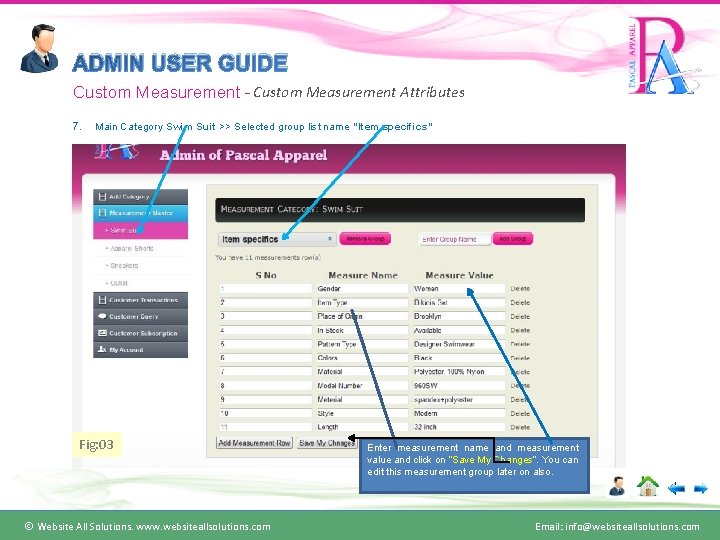Click the info@websiteallsolutions.com email link
The width and height of the screenshot is (720, 540).
(632, 527)
